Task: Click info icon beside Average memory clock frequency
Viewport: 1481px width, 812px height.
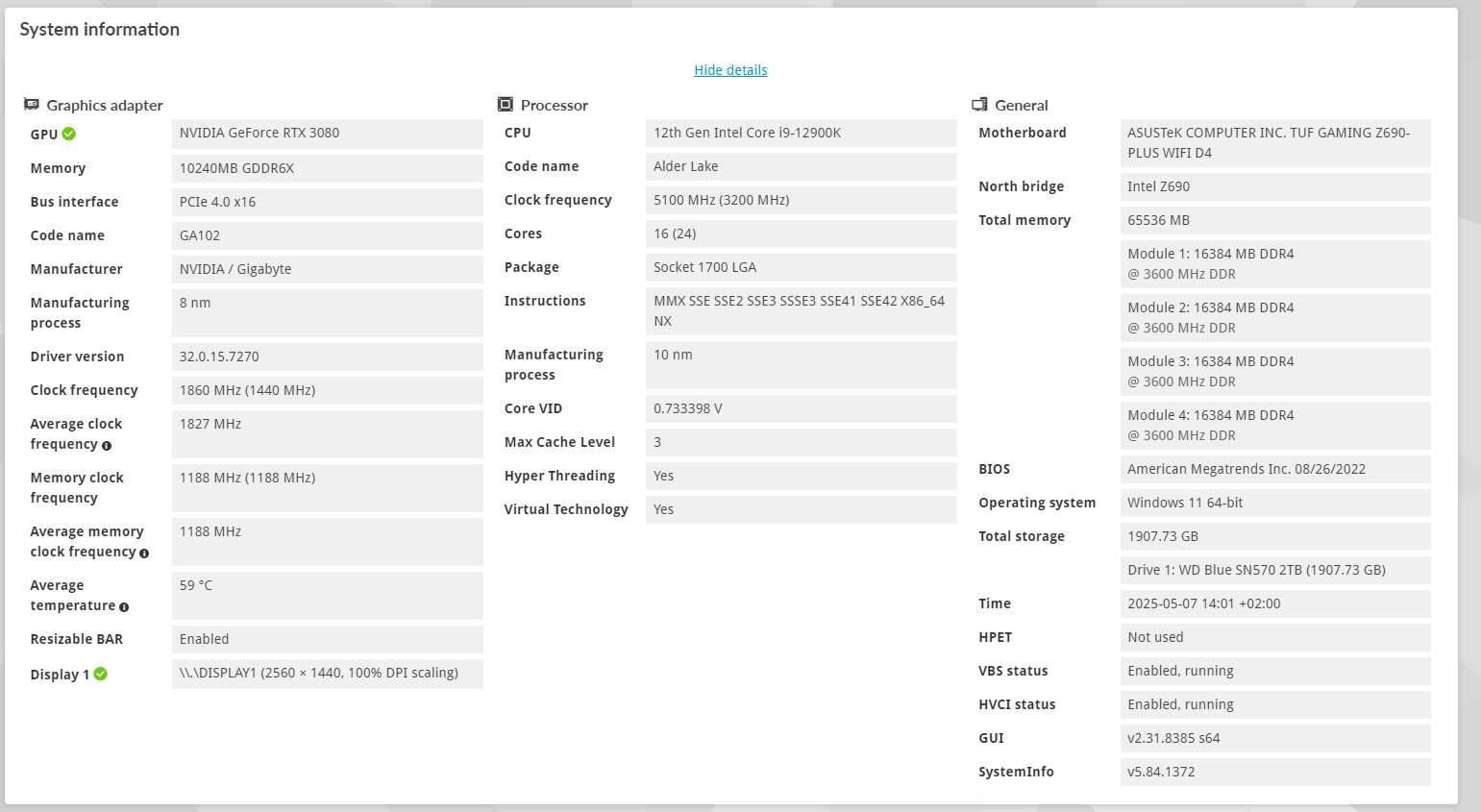Action: click(144, 554)
